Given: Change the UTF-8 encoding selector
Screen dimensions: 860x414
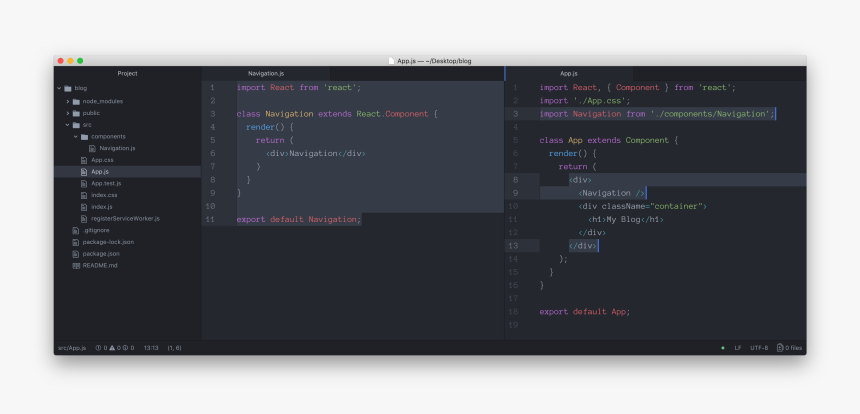Looking at the screenshot, I should [x=759, y=348].
